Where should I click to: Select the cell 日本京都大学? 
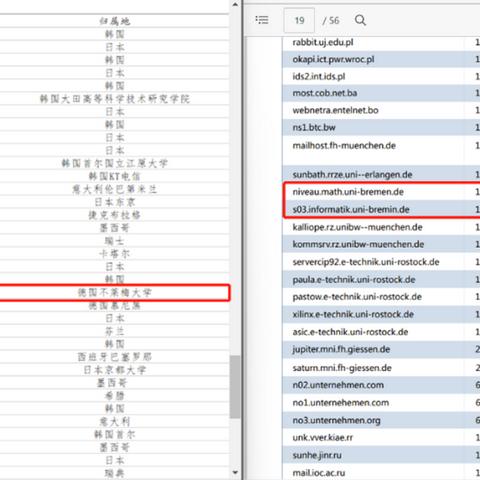tap(114, 370)
